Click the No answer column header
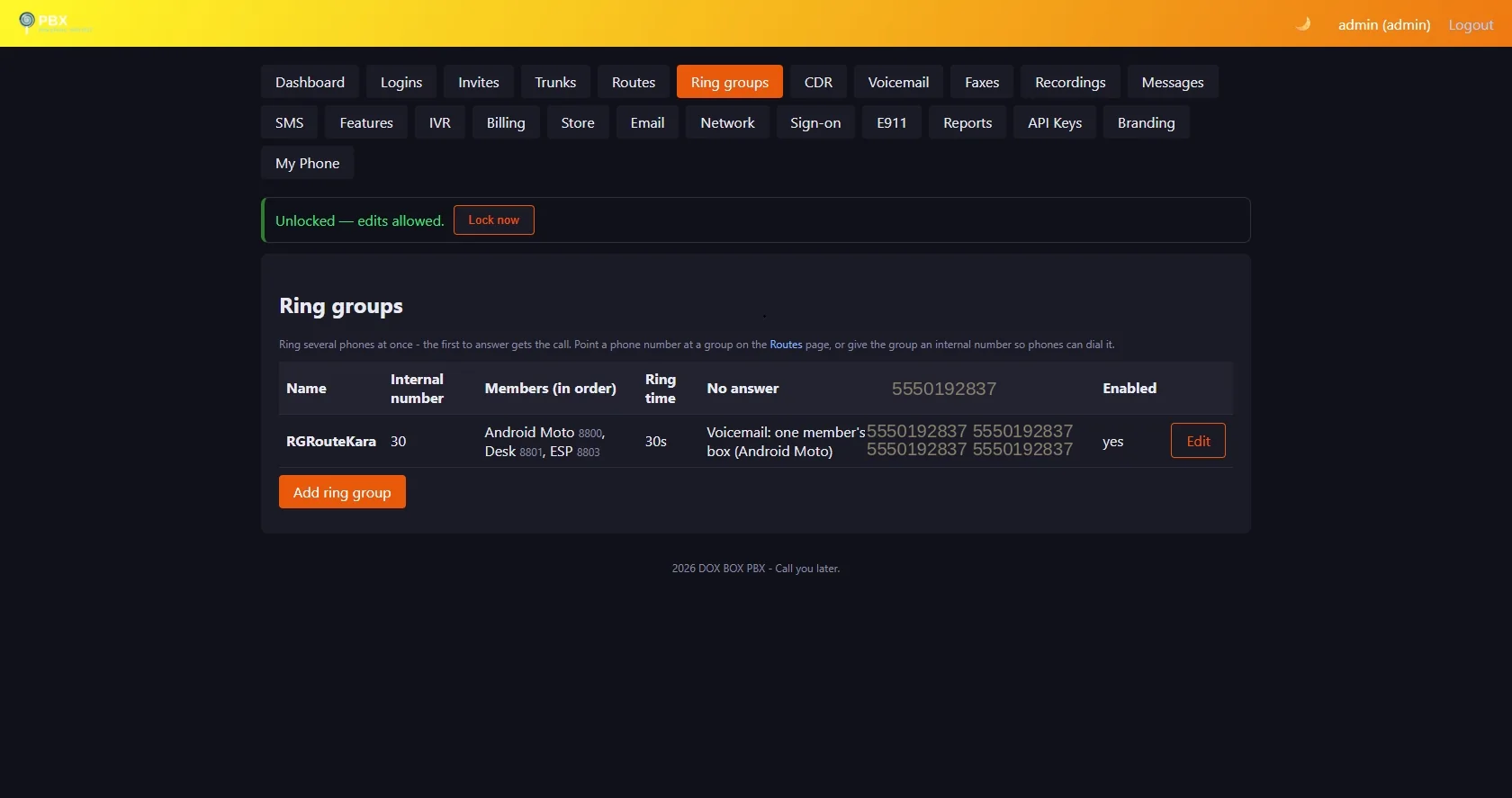The image size is (1512, 798). coord(742,388)
